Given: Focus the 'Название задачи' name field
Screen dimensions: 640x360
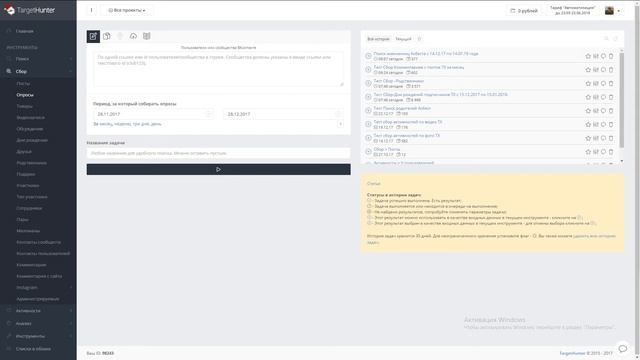Looking at the screenshot, I should (218, 153).
